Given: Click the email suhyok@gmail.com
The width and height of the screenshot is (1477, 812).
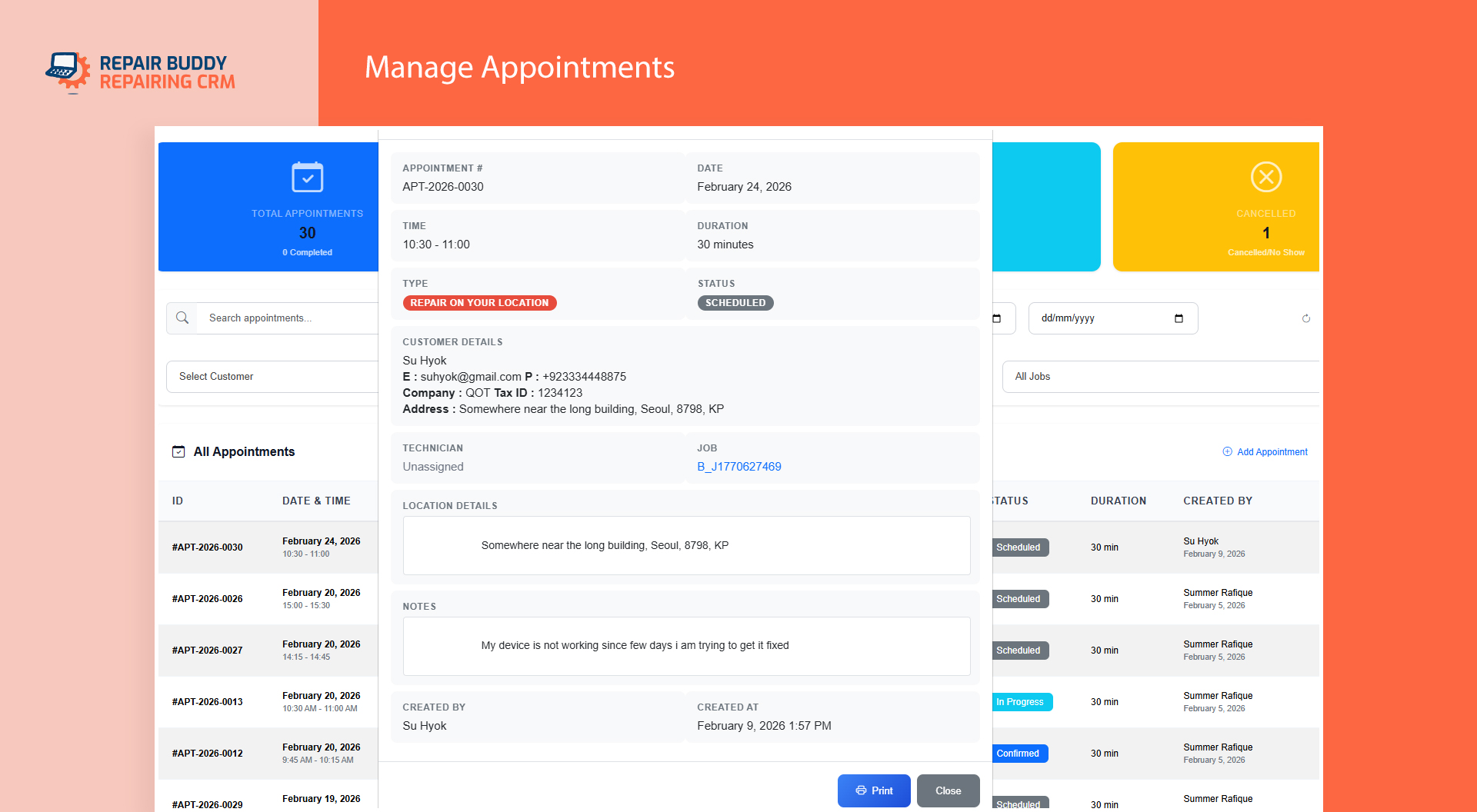Looking at the screenshot, I should 471,377.
